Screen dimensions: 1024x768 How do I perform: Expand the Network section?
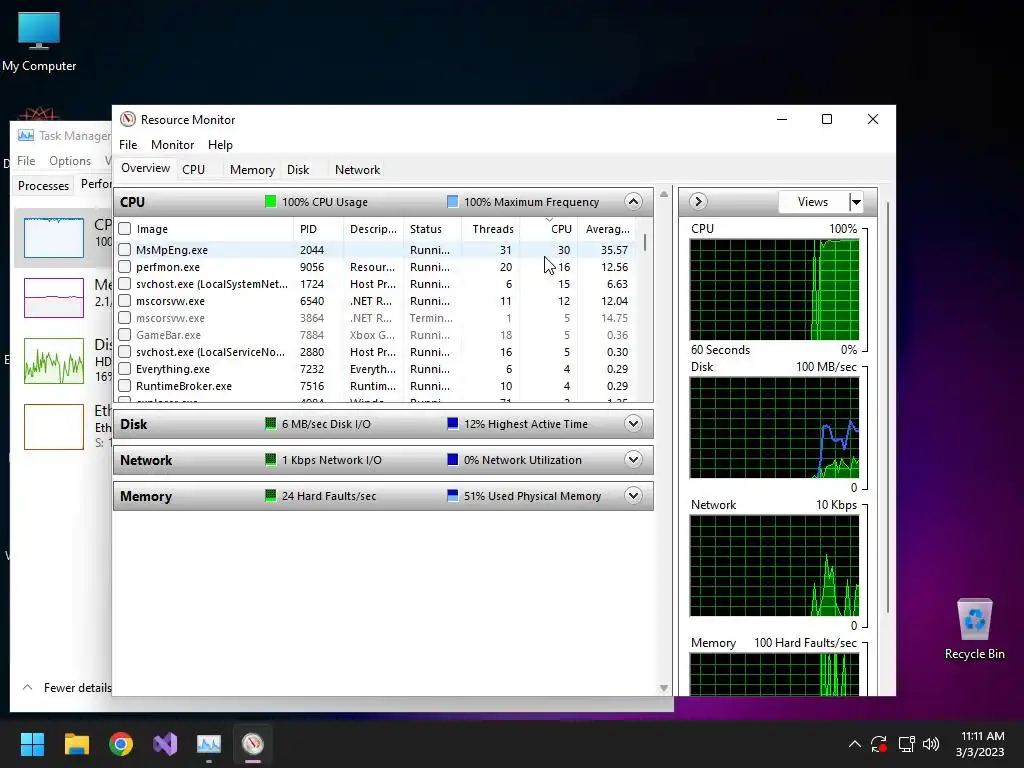point(633,460)
